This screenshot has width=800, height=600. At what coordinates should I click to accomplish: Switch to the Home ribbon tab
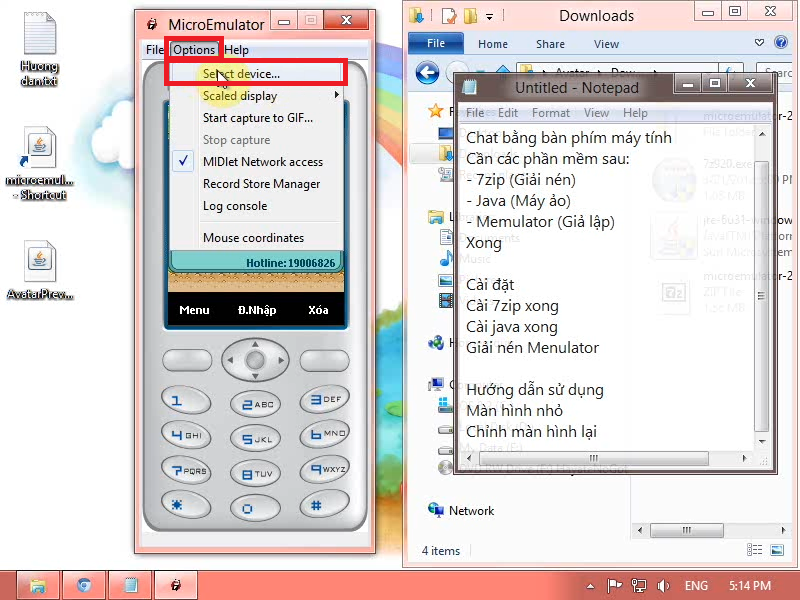pos(492,44)
